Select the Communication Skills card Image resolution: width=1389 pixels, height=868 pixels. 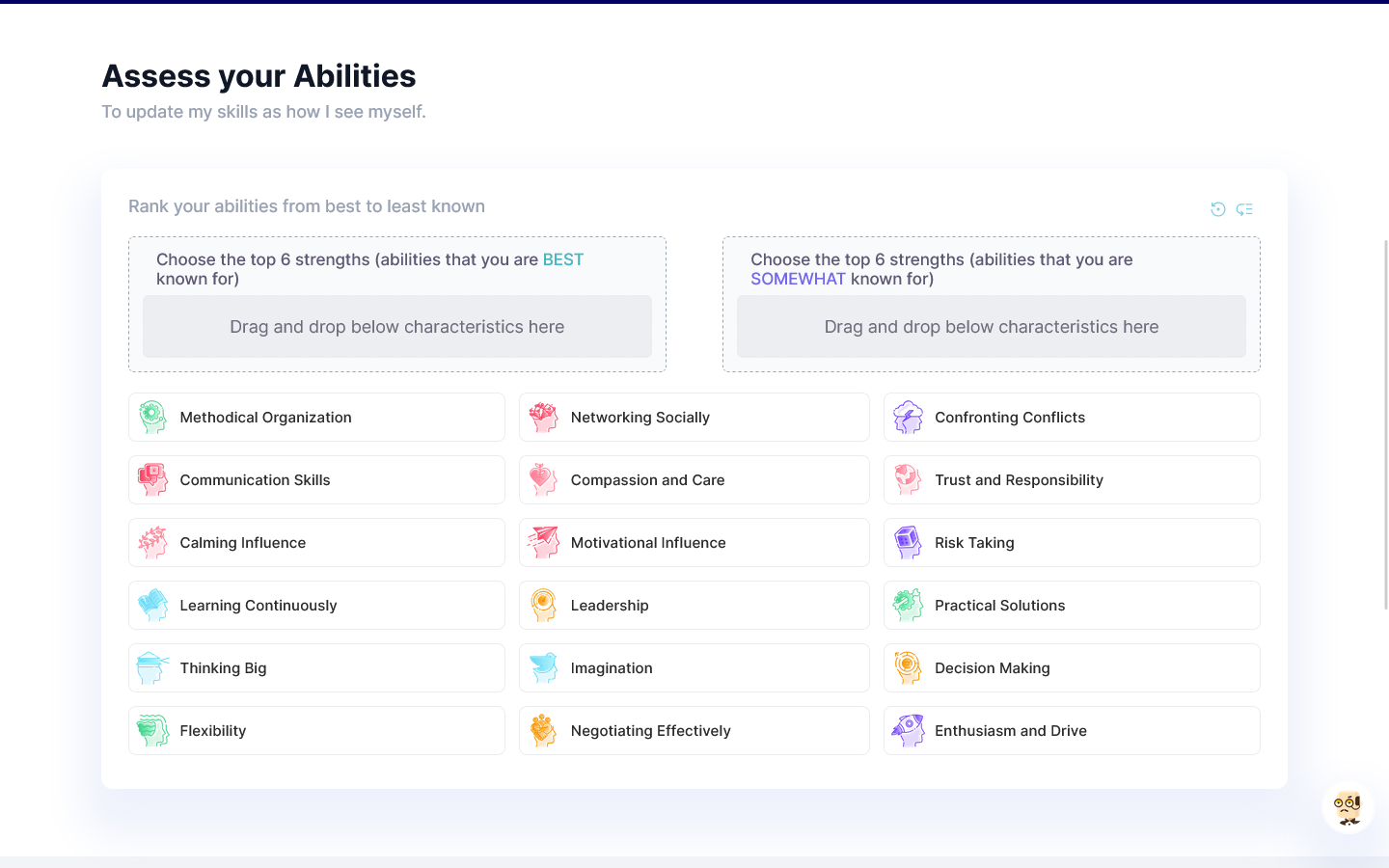(316, 480)
